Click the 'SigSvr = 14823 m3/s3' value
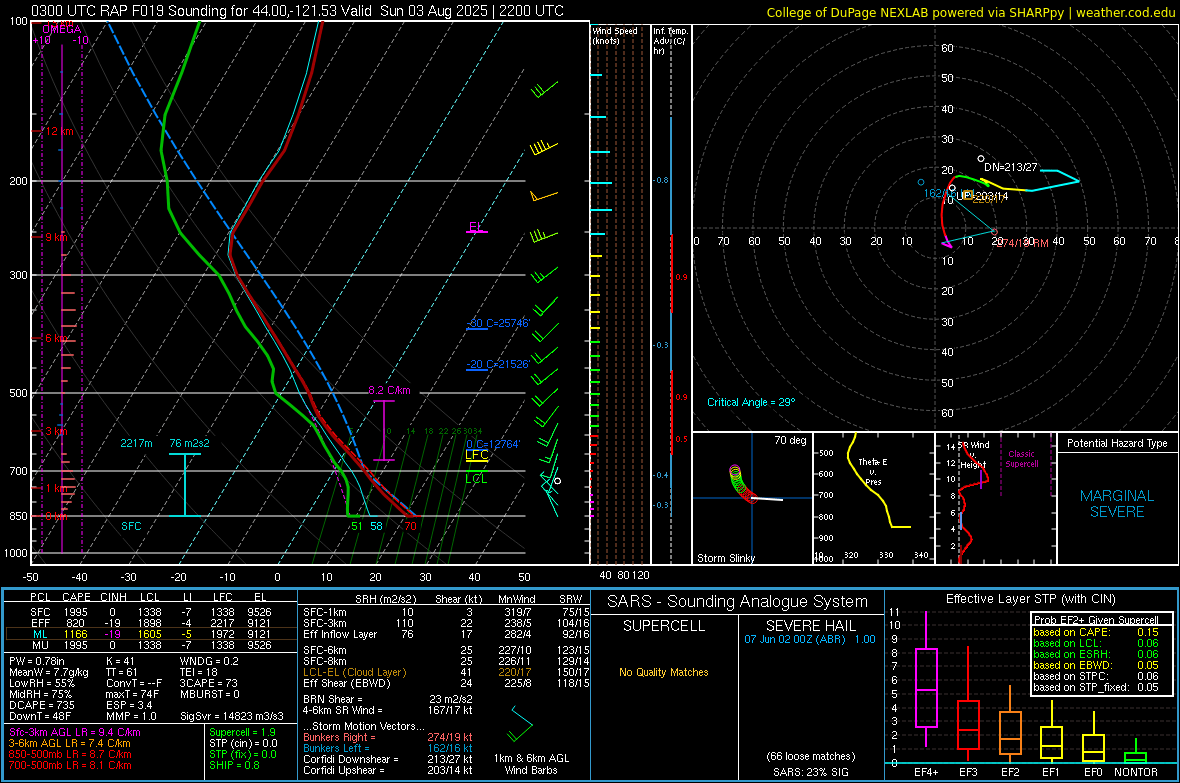 pyautogui.click(x=232, y=717)
